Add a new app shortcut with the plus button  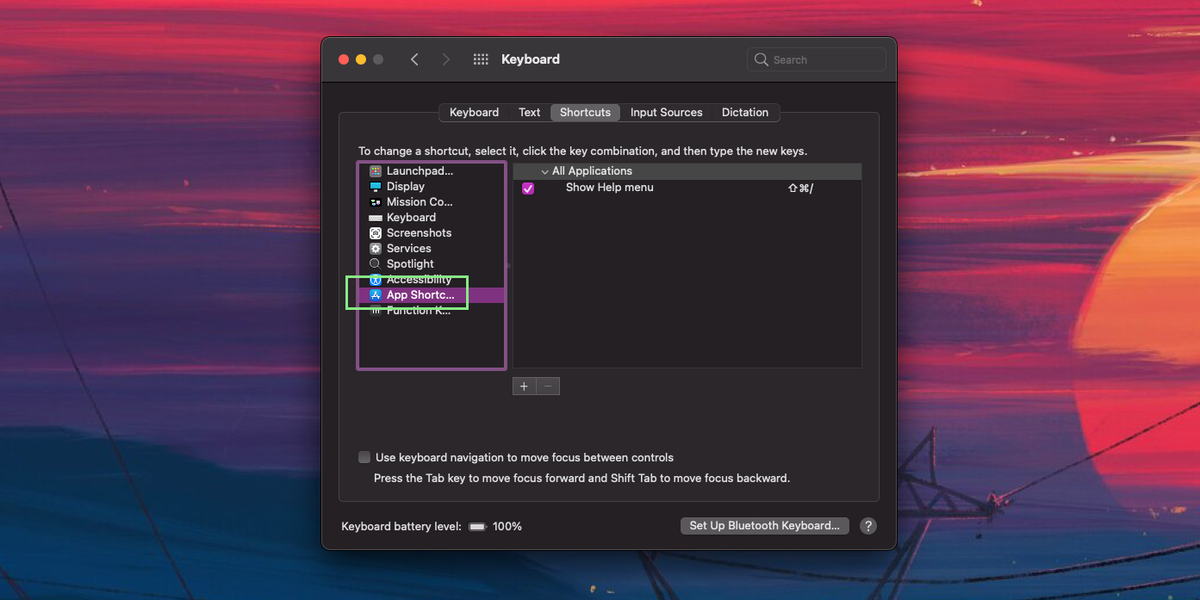[523, 385]
